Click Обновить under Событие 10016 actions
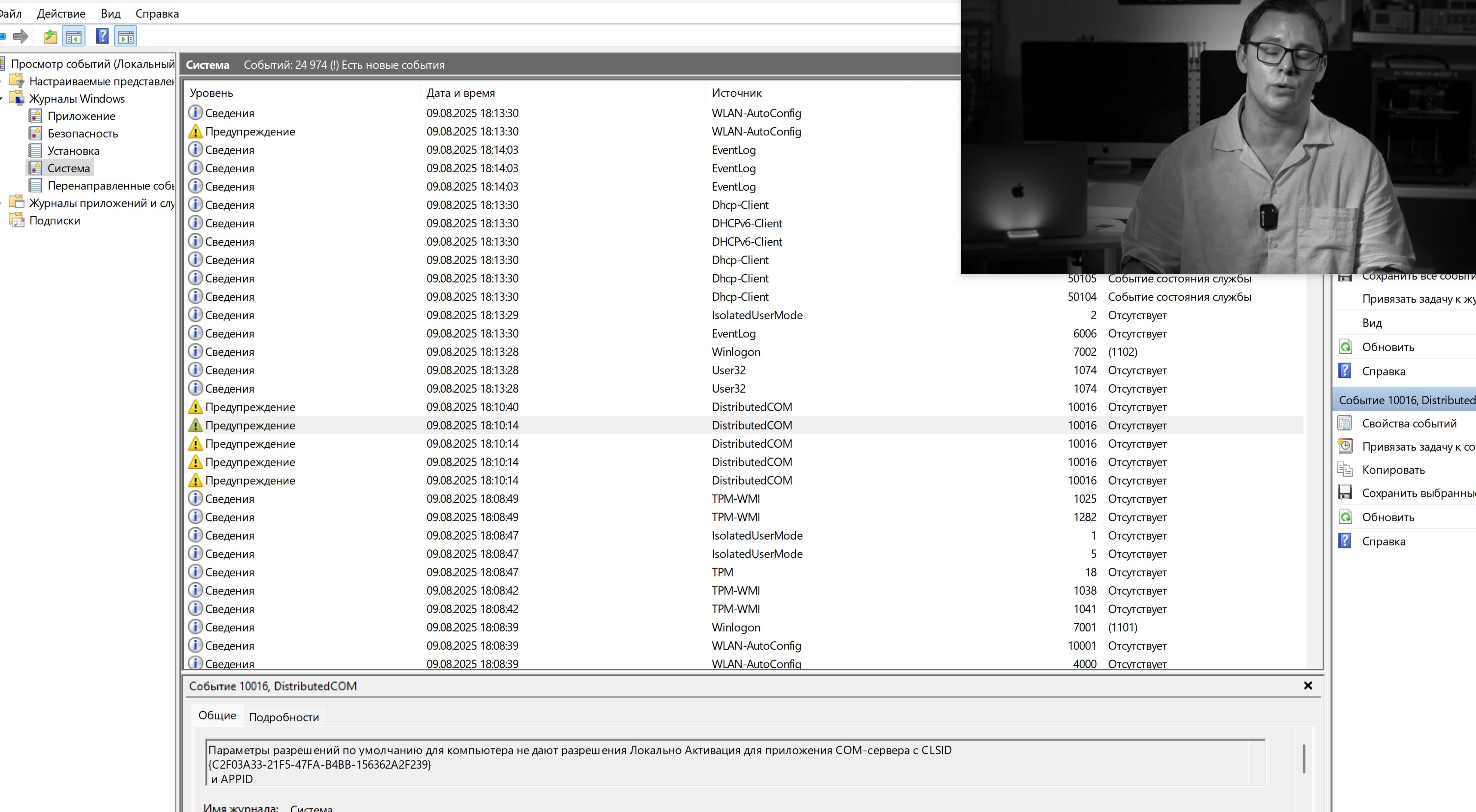 [1388, 517]
